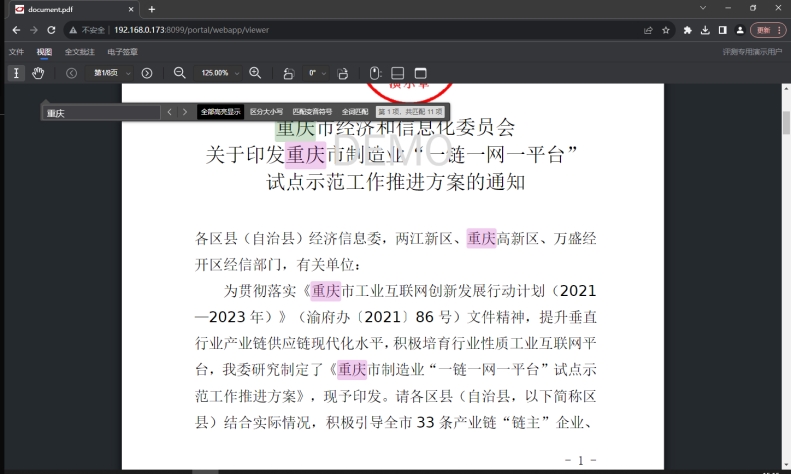Go to next page arrow
Viewport: 791px width, 474px height.
147,73
